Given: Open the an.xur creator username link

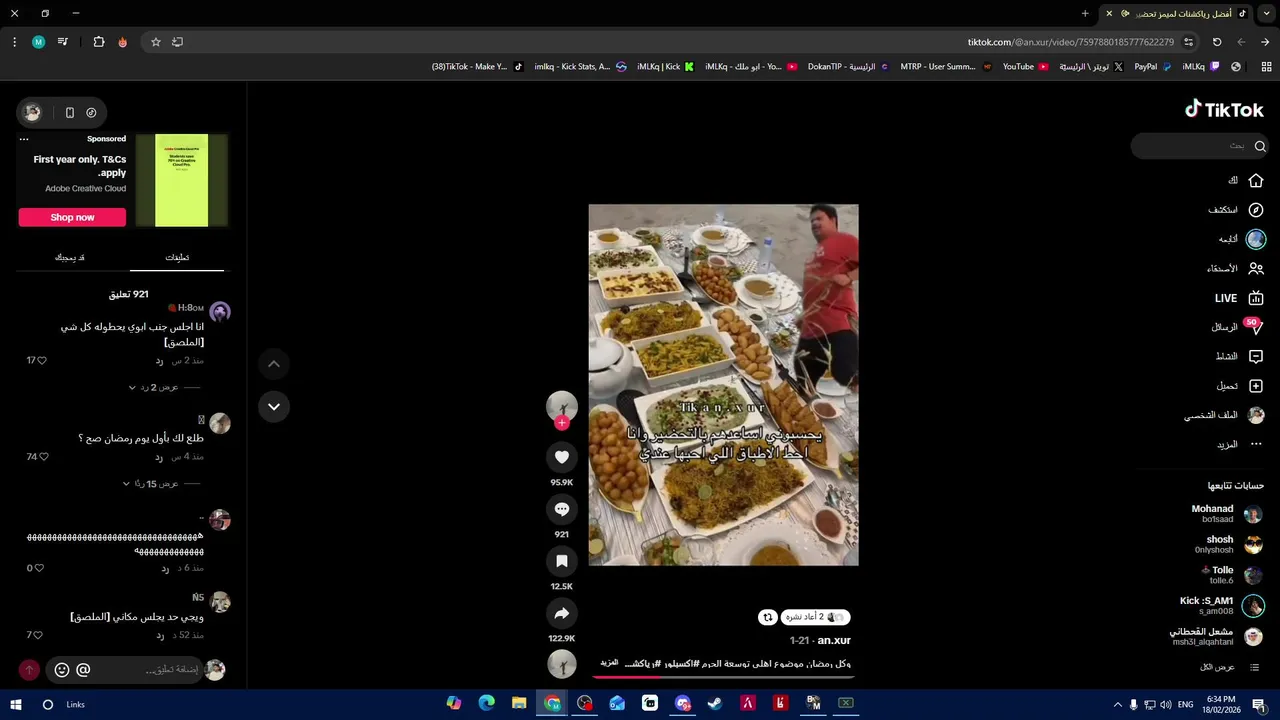Looking at the screenshot, I should click(834, 640).
